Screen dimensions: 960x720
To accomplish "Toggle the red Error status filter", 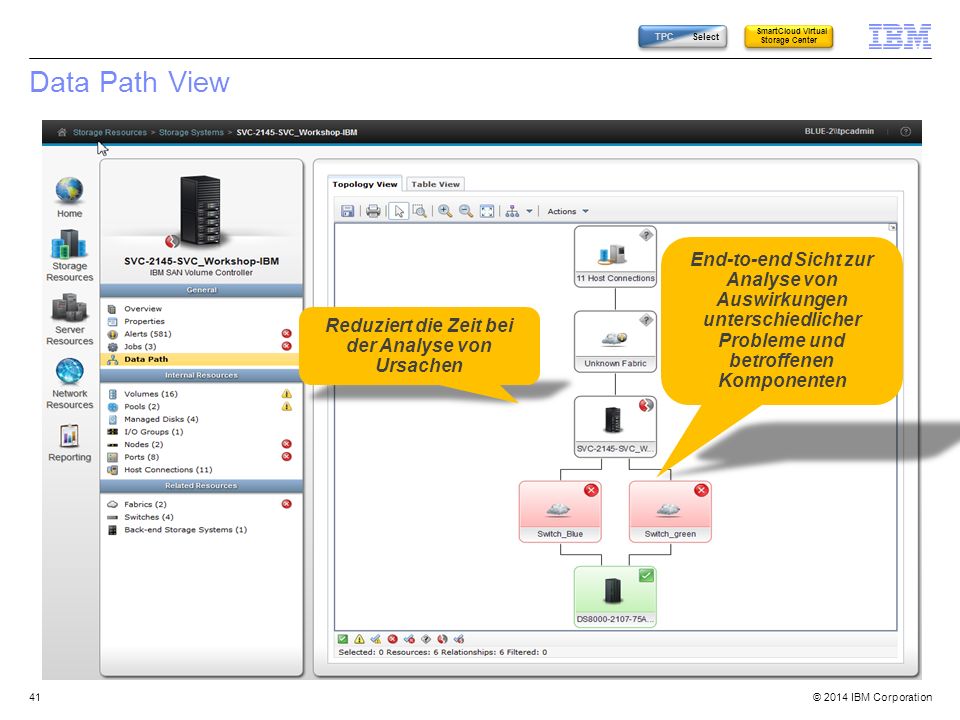I will (x=392, y=639).
